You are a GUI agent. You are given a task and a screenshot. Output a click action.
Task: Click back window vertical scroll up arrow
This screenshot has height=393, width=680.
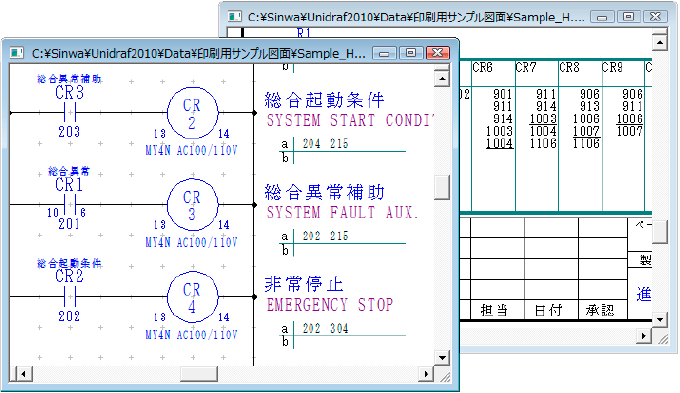tap(660, 43)
